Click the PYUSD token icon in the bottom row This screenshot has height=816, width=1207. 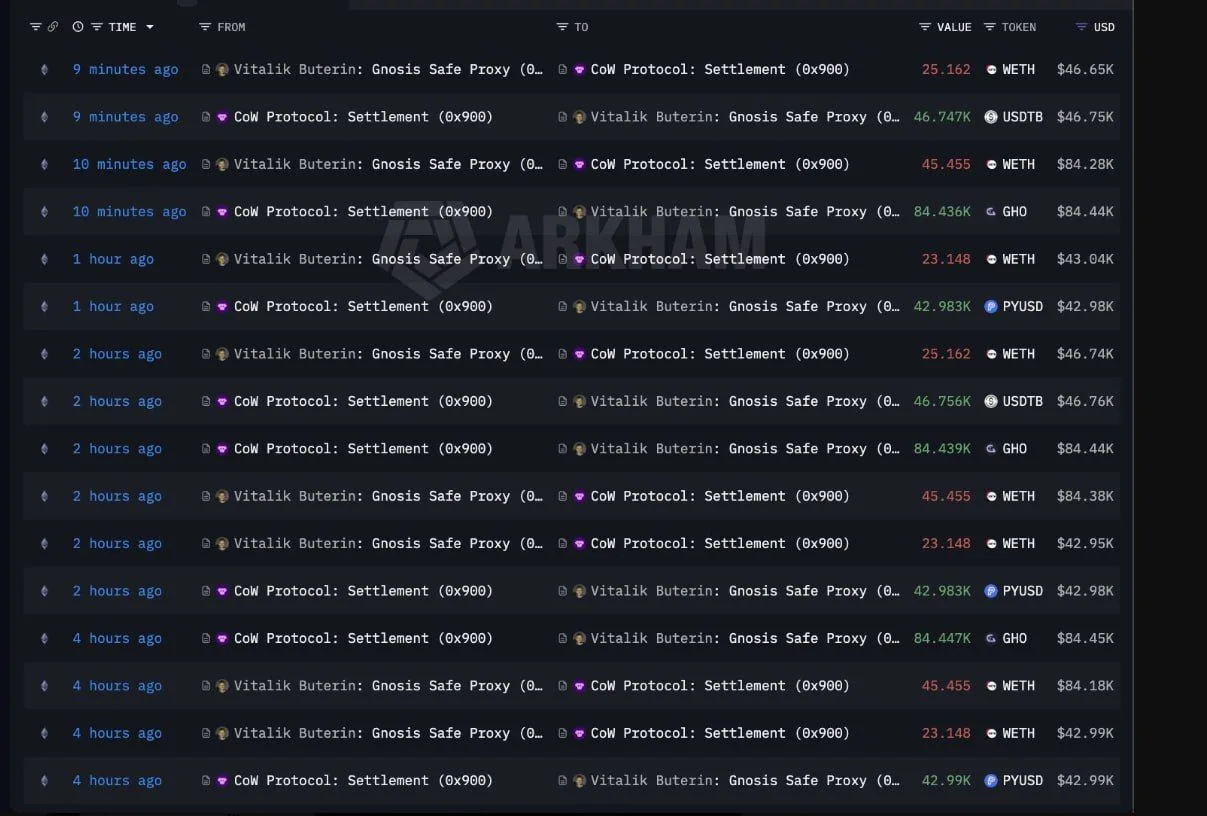tap(991, 780)
